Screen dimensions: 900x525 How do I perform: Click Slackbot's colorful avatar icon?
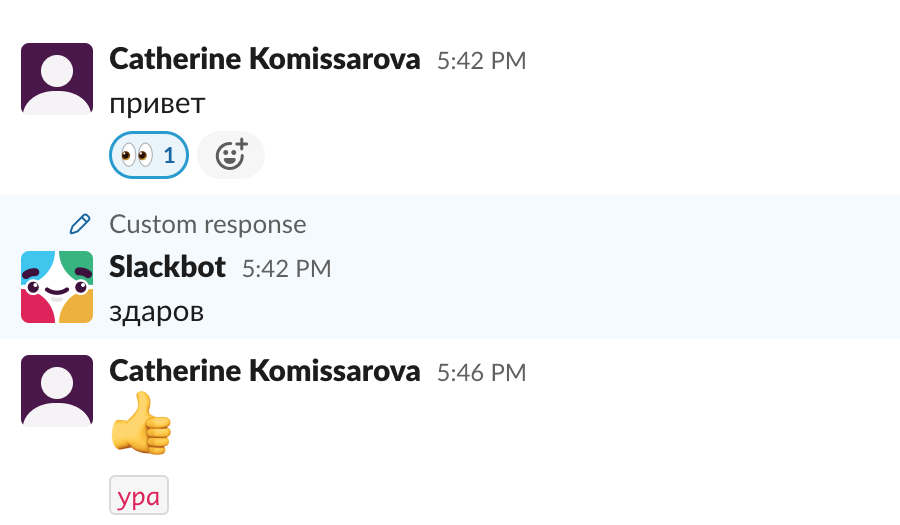click(x=57, y=287)
